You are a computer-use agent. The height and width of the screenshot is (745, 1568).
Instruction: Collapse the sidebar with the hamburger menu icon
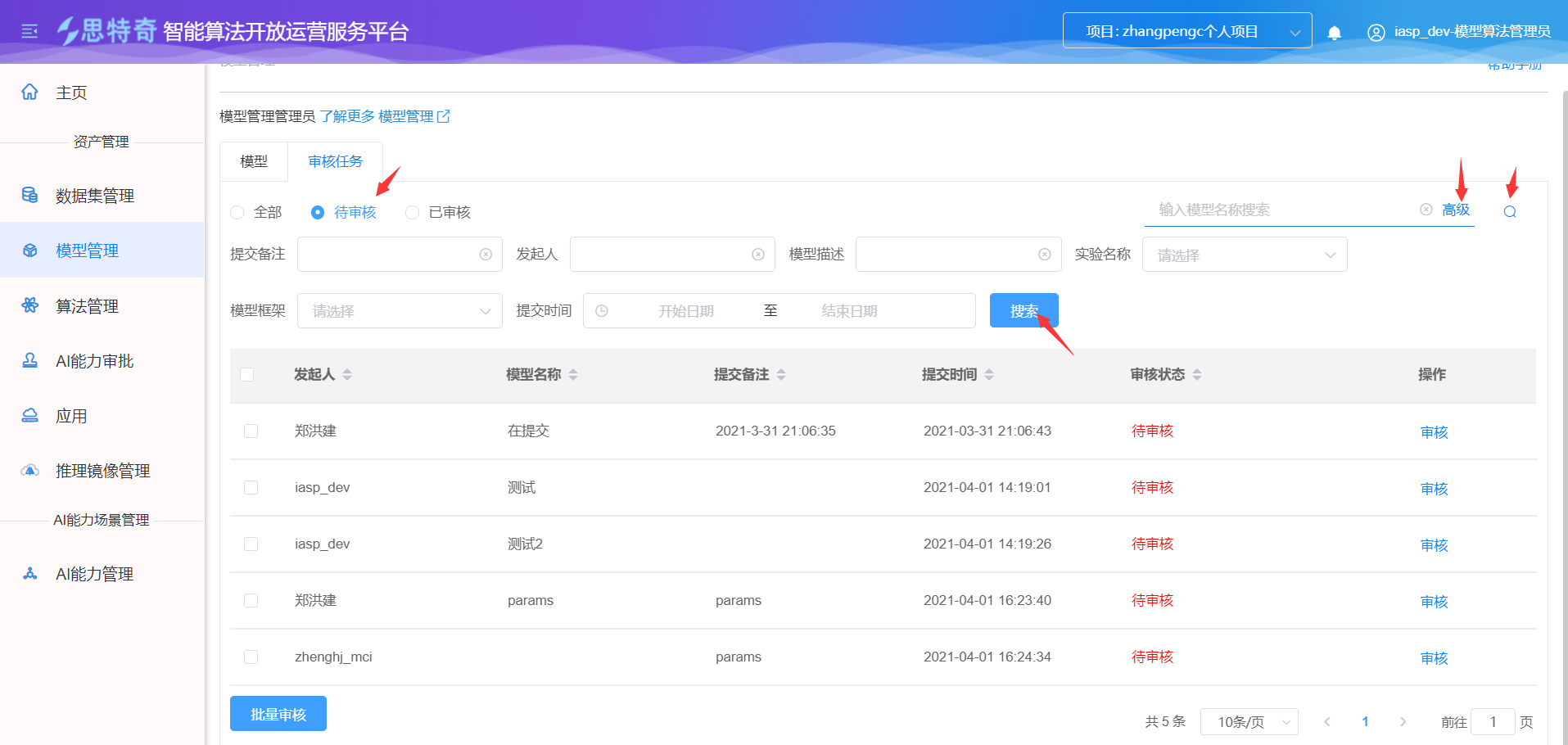coord(29,31)
